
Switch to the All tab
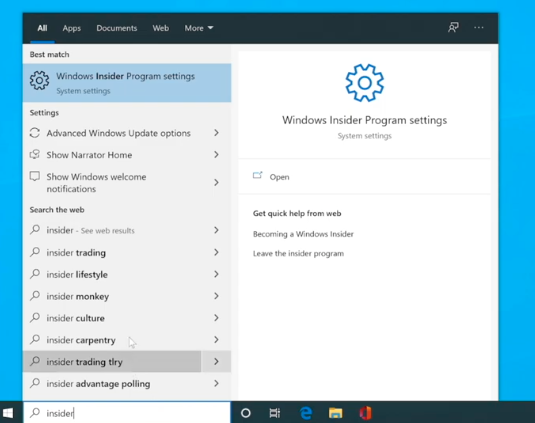(x=42, y=28)
